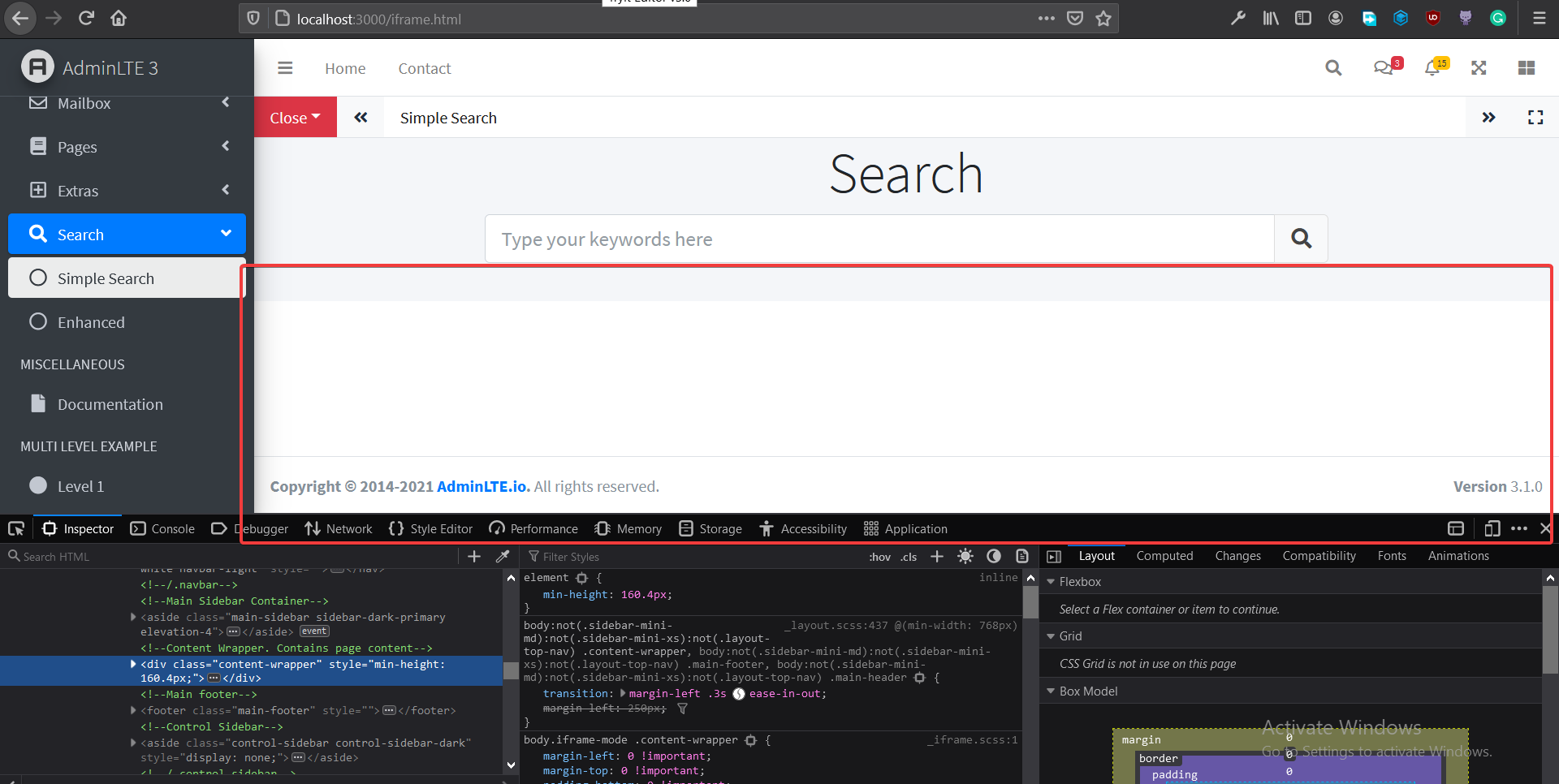1559x784 pixels.
Task: Toggle the :hov pseudo-class panel
Action: point(879,556)
